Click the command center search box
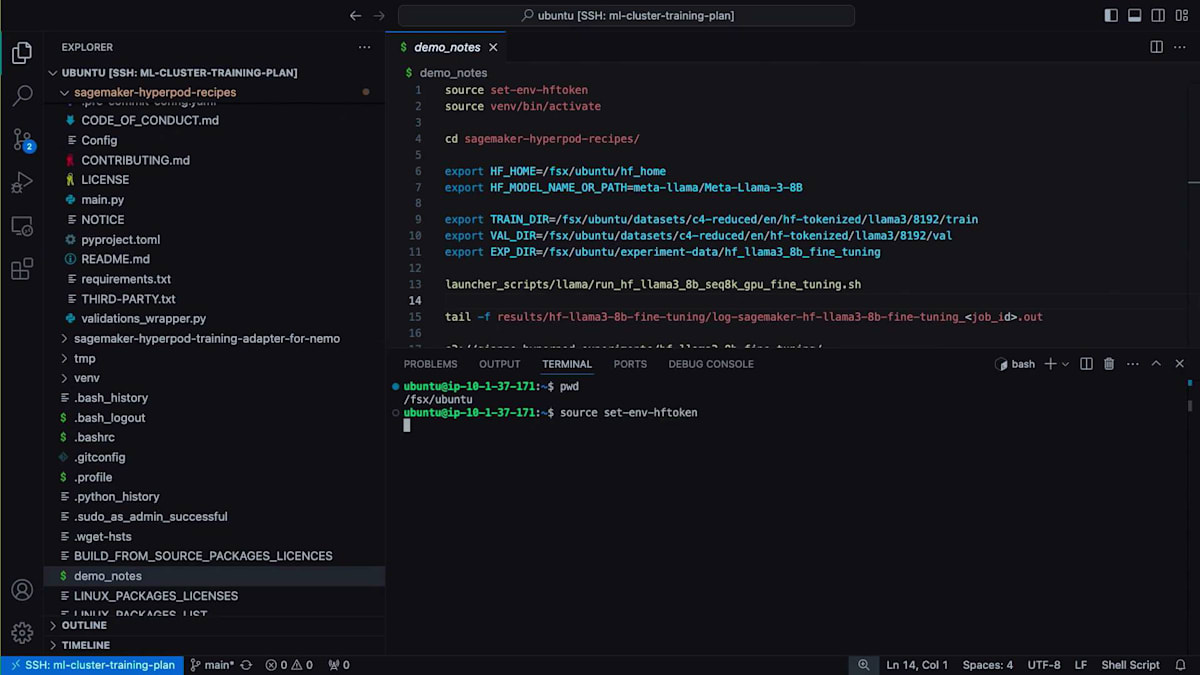 click(x=626, y=15)
